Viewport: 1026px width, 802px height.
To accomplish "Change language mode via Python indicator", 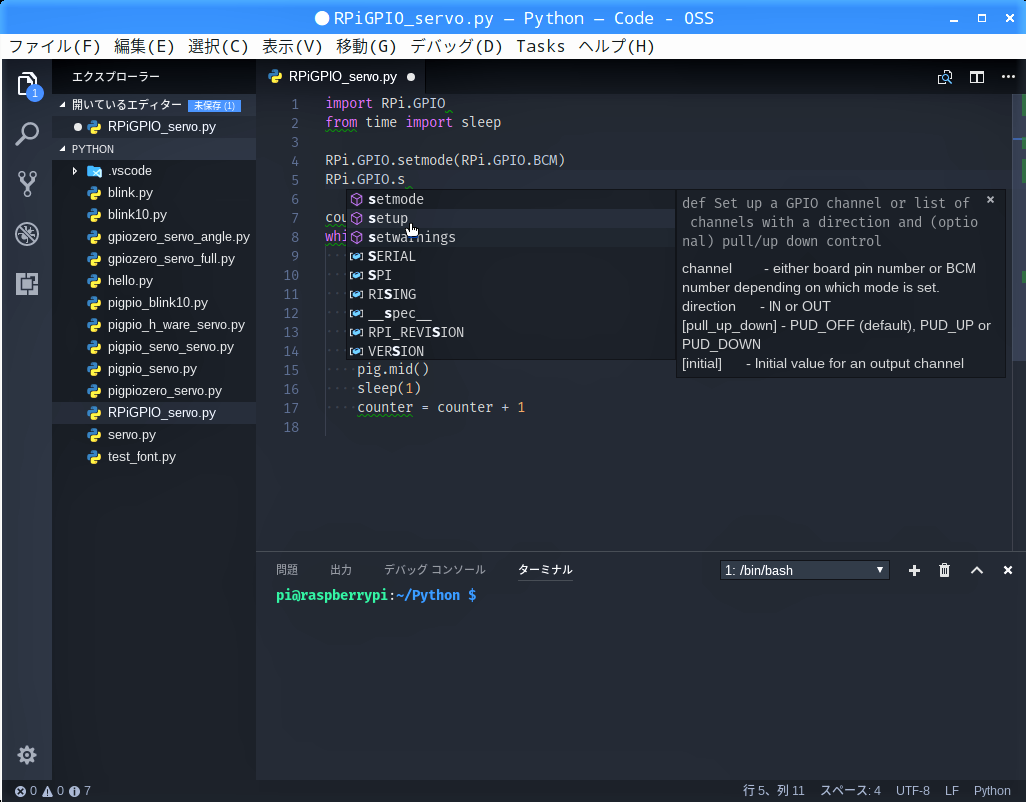I will (x=992, y=791).
